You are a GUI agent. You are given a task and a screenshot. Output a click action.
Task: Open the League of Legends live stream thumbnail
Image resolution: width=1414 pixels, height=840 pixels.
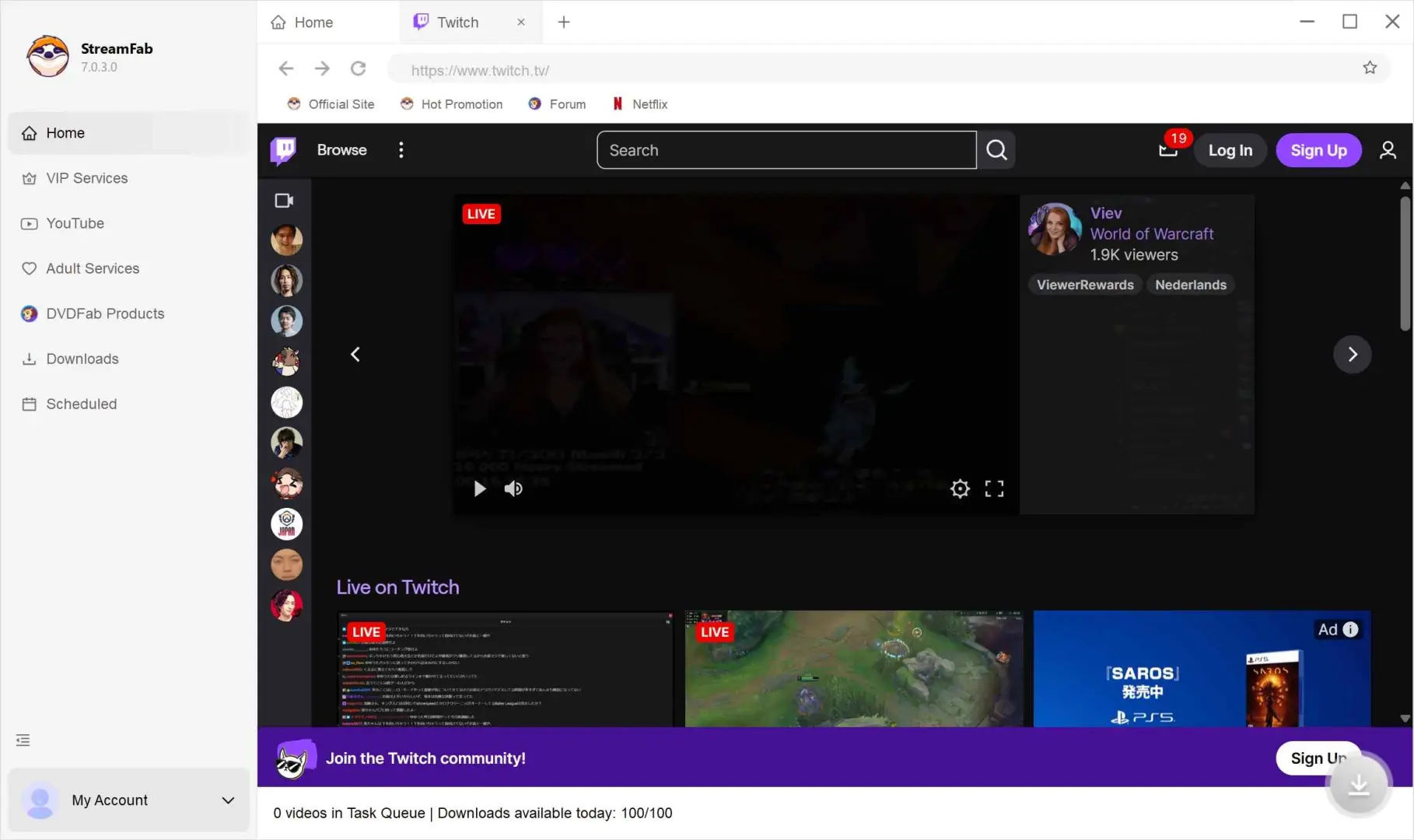pyautogui.click(x=854, y=669)
